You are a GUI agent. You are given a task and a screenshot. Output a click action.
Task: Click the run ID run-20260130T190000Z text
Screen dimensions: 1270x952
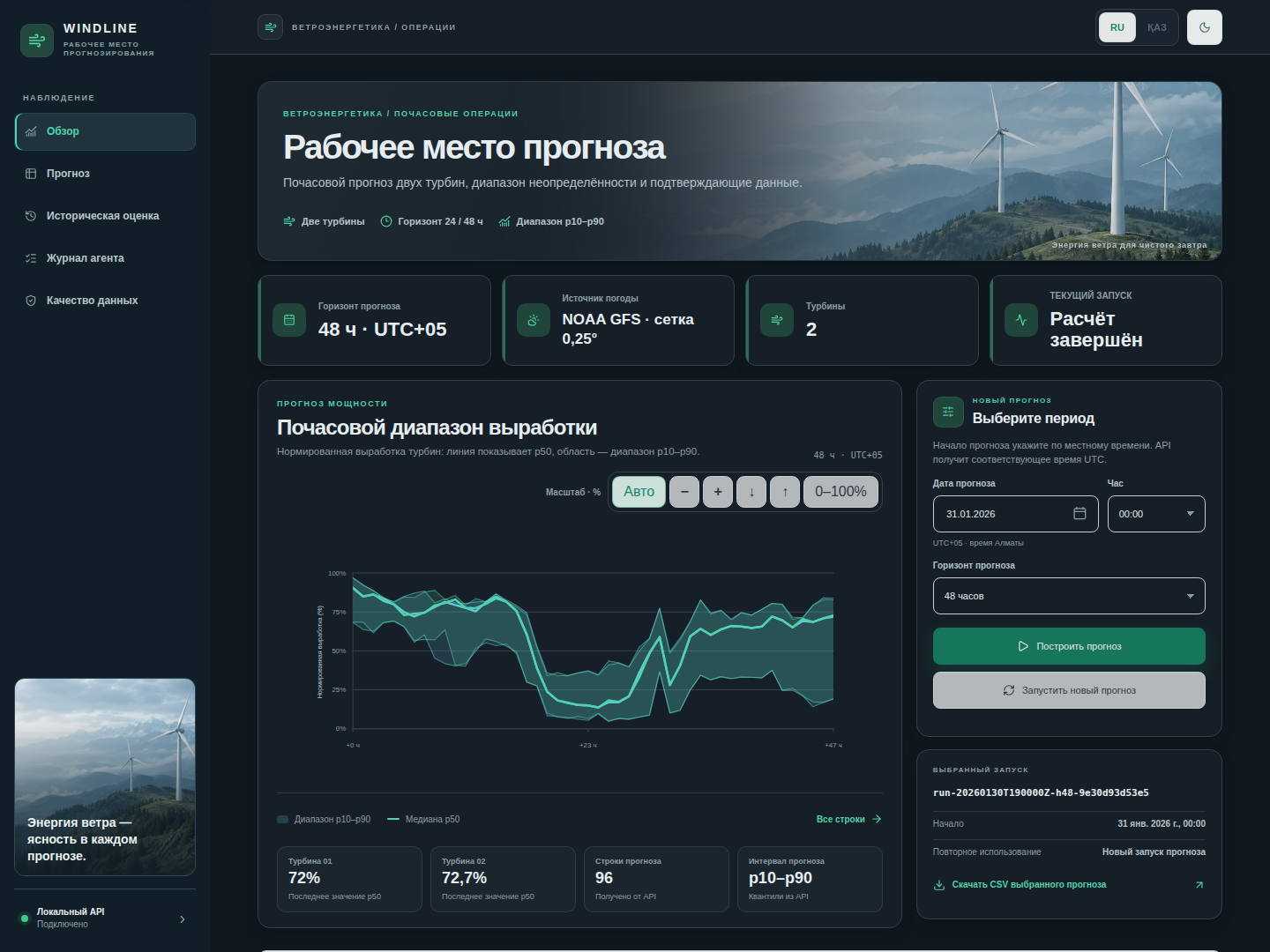click(x=1041, y=793)
